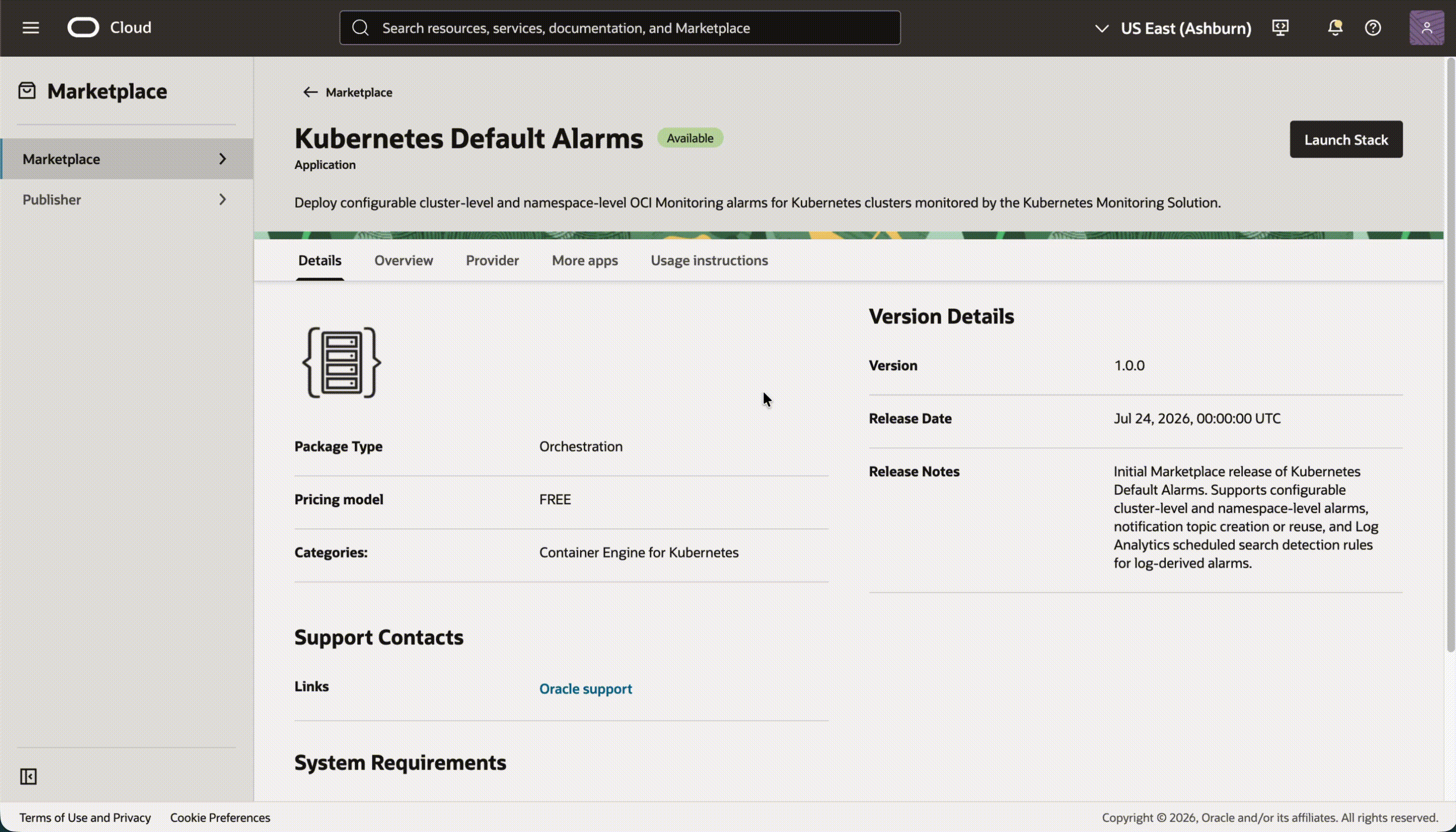Click the Release Notes description text
1456x832 pixels.
tap(1246, 517)
